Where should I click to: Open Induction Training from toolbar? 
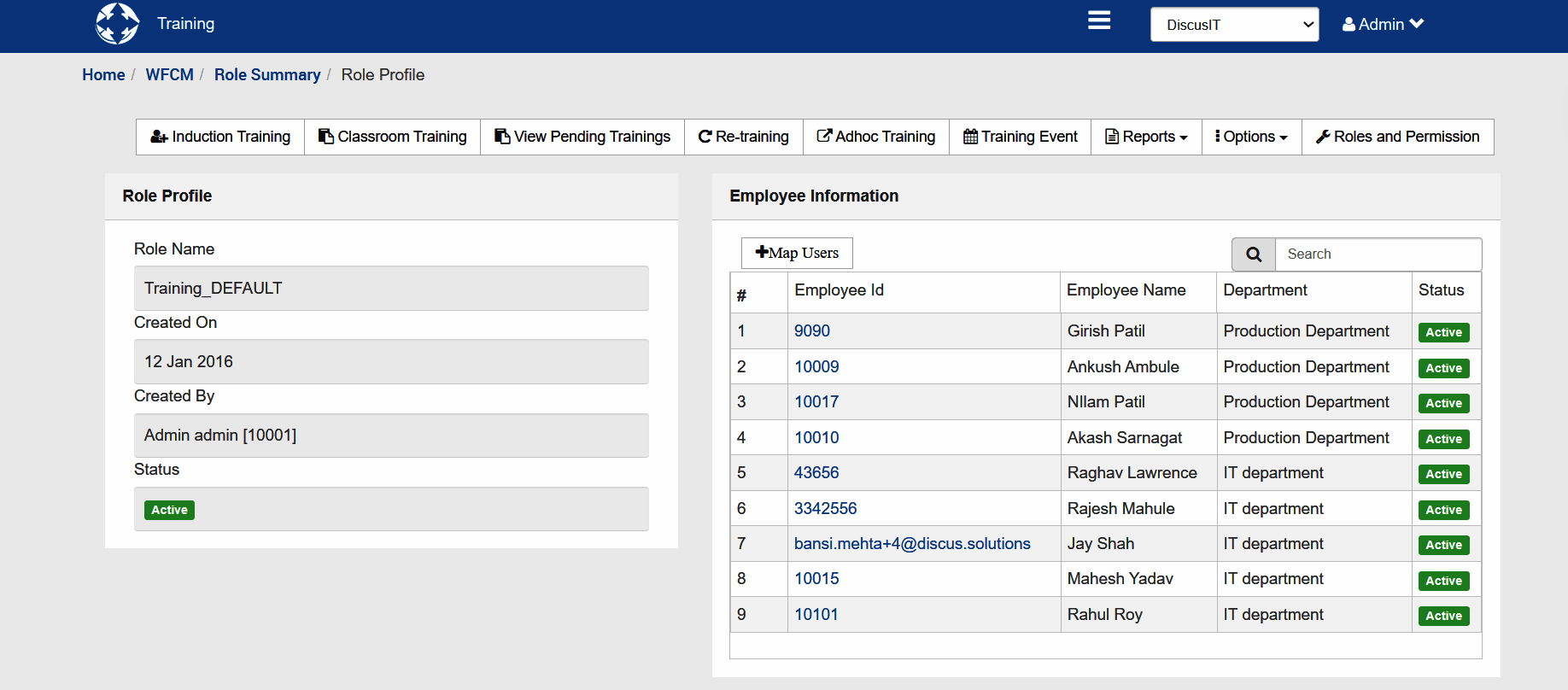pyautogui.click(x=220, y=137)
